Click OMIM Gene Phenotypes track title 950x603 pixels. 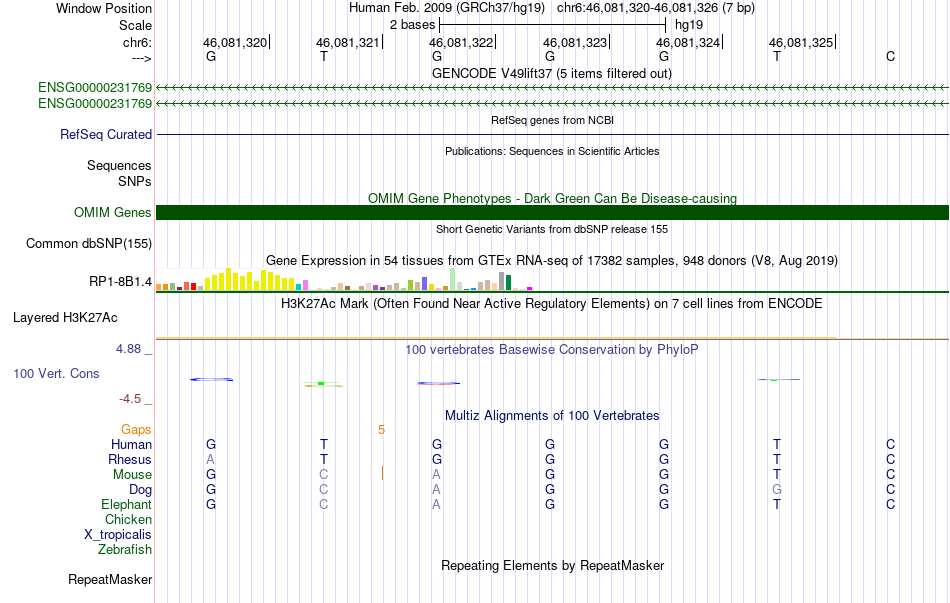(x=552, y=198)
